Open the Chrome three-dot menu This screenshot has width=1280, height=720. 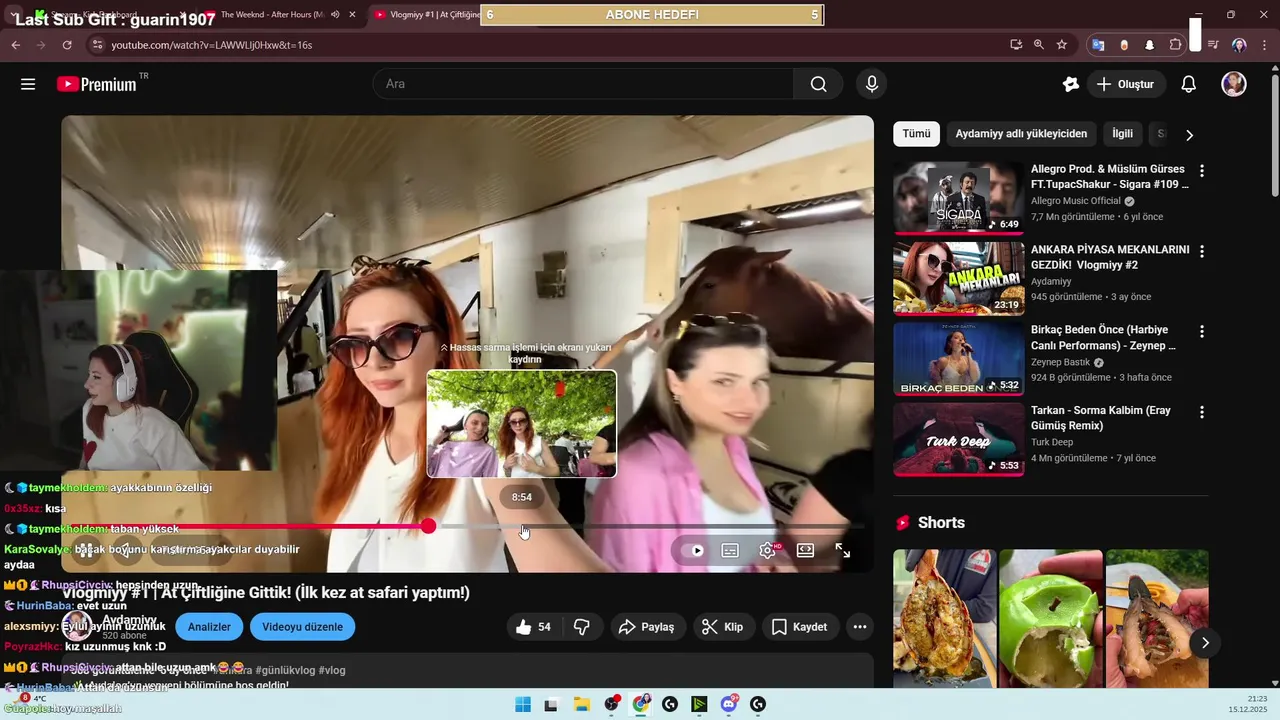[1265, 45]
